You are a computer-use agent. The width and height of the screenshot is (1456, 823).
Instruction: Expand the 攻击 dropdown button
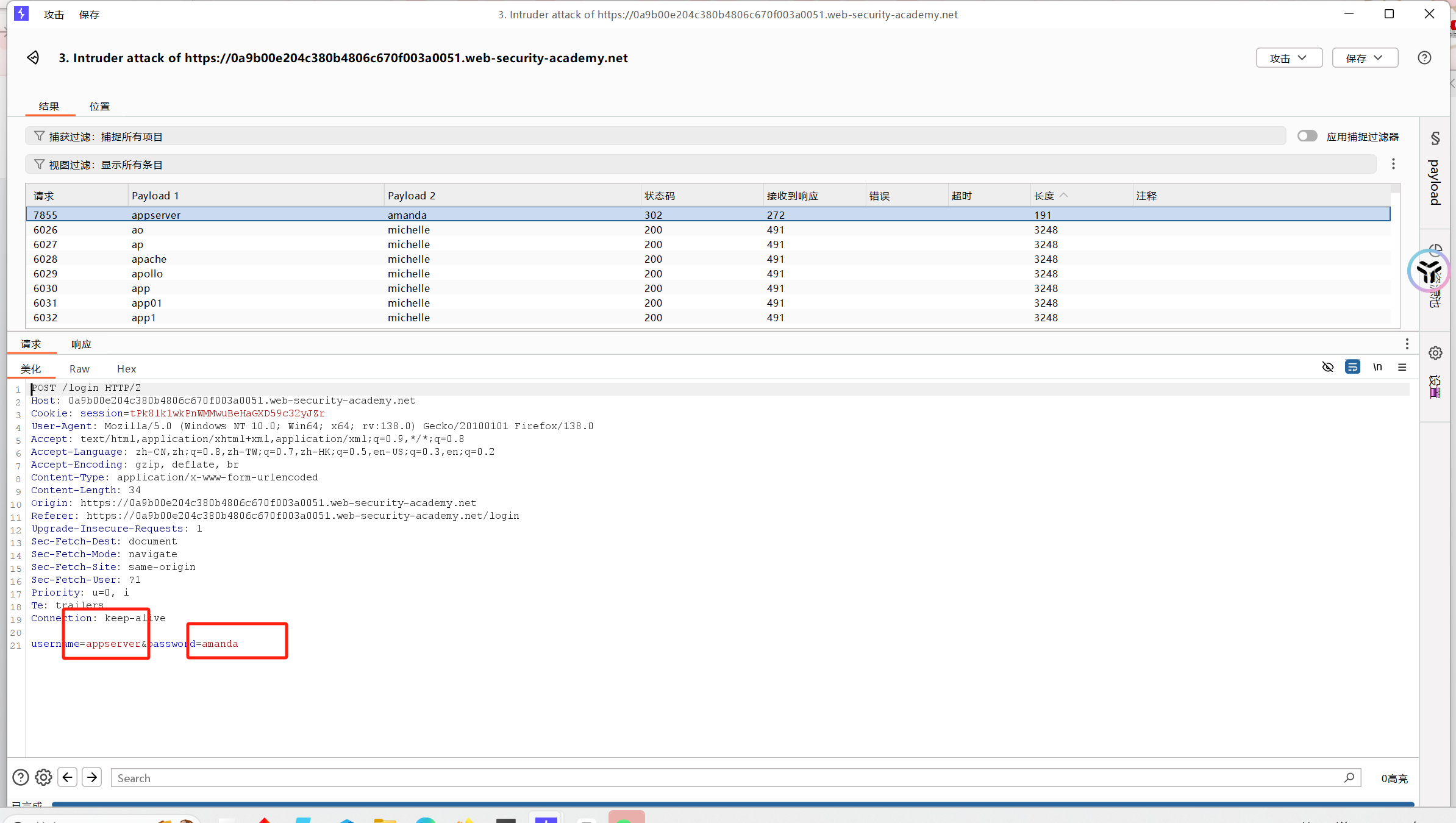click(x=1288, y=58)
